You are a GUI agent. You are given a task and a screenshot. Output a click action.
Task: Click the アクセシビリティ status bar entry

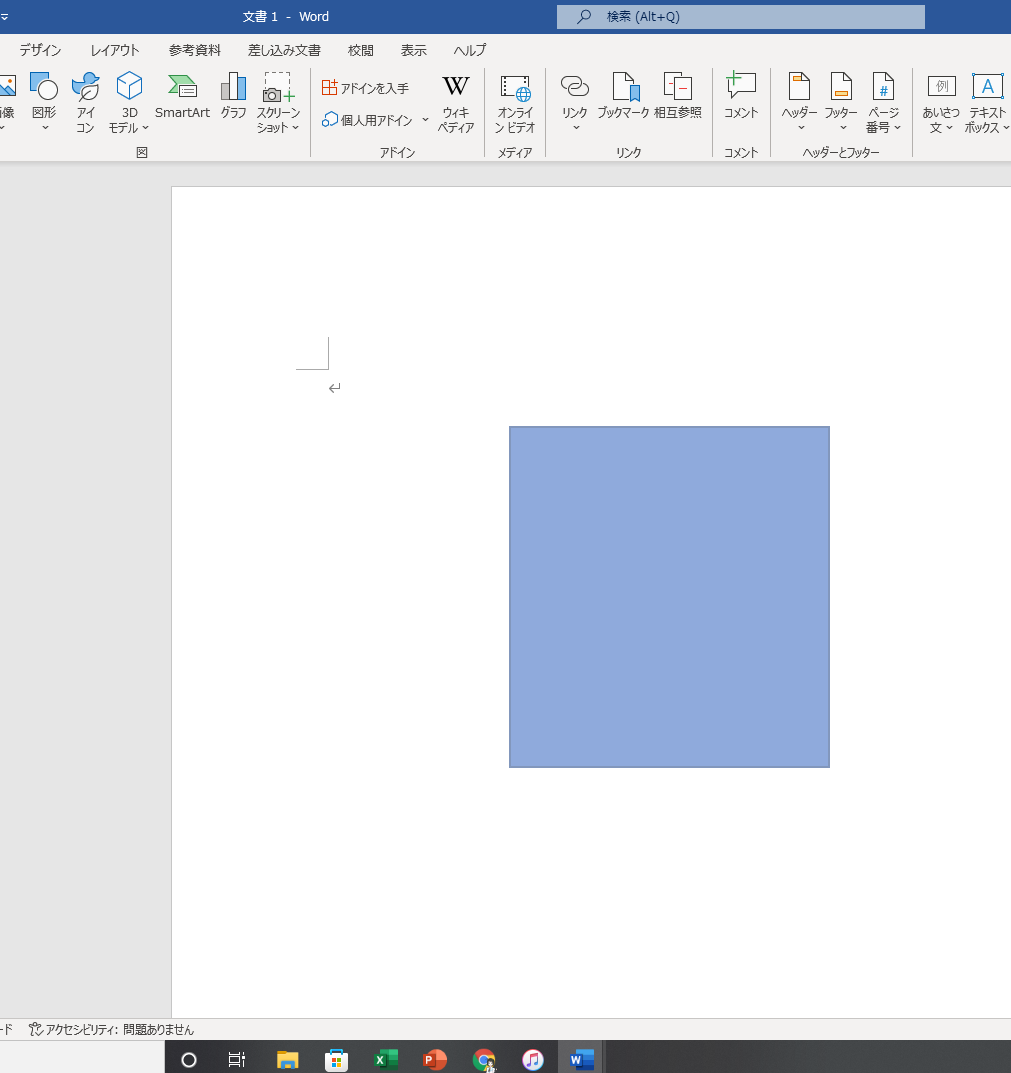point(112,1029)
